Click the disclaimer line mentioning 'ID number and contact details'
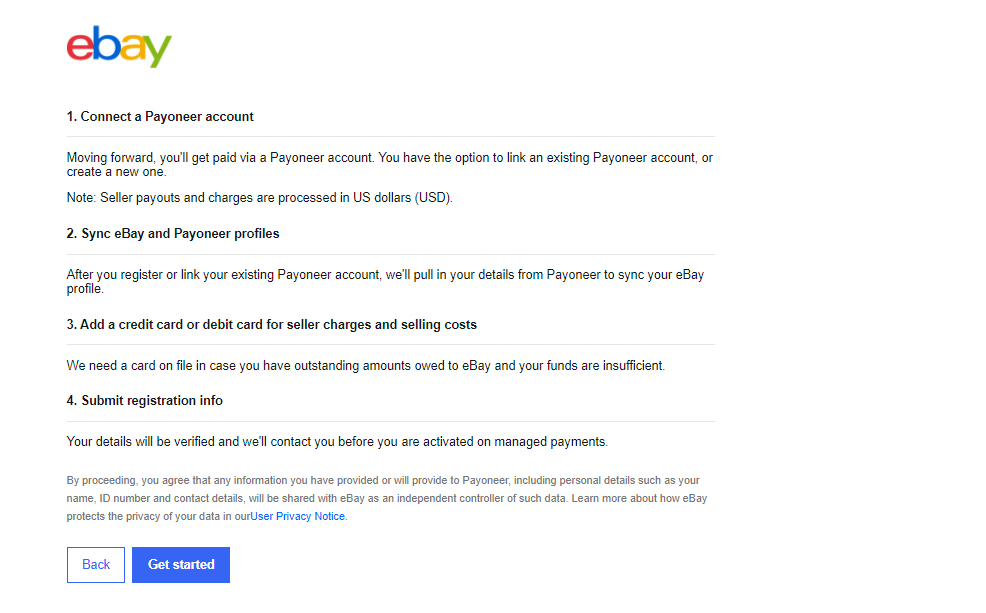Viewport: 986px width, 613px height. [387, 498]
